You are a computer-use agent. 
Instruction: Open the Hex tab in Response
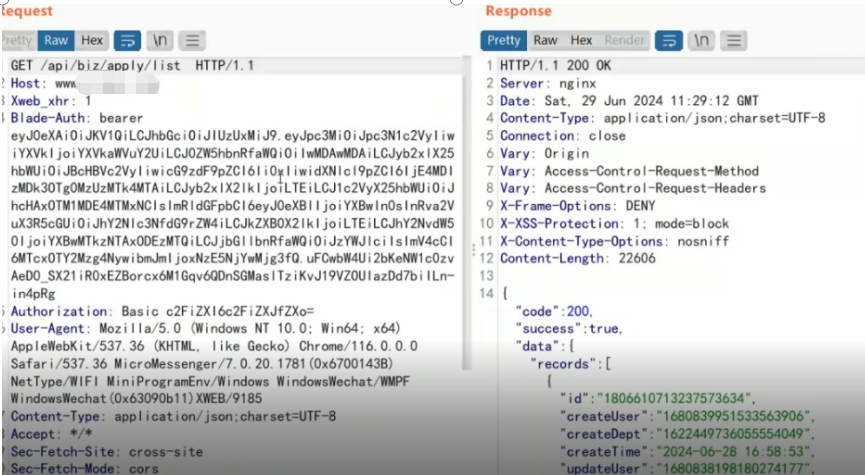click(x=581, y=41)
